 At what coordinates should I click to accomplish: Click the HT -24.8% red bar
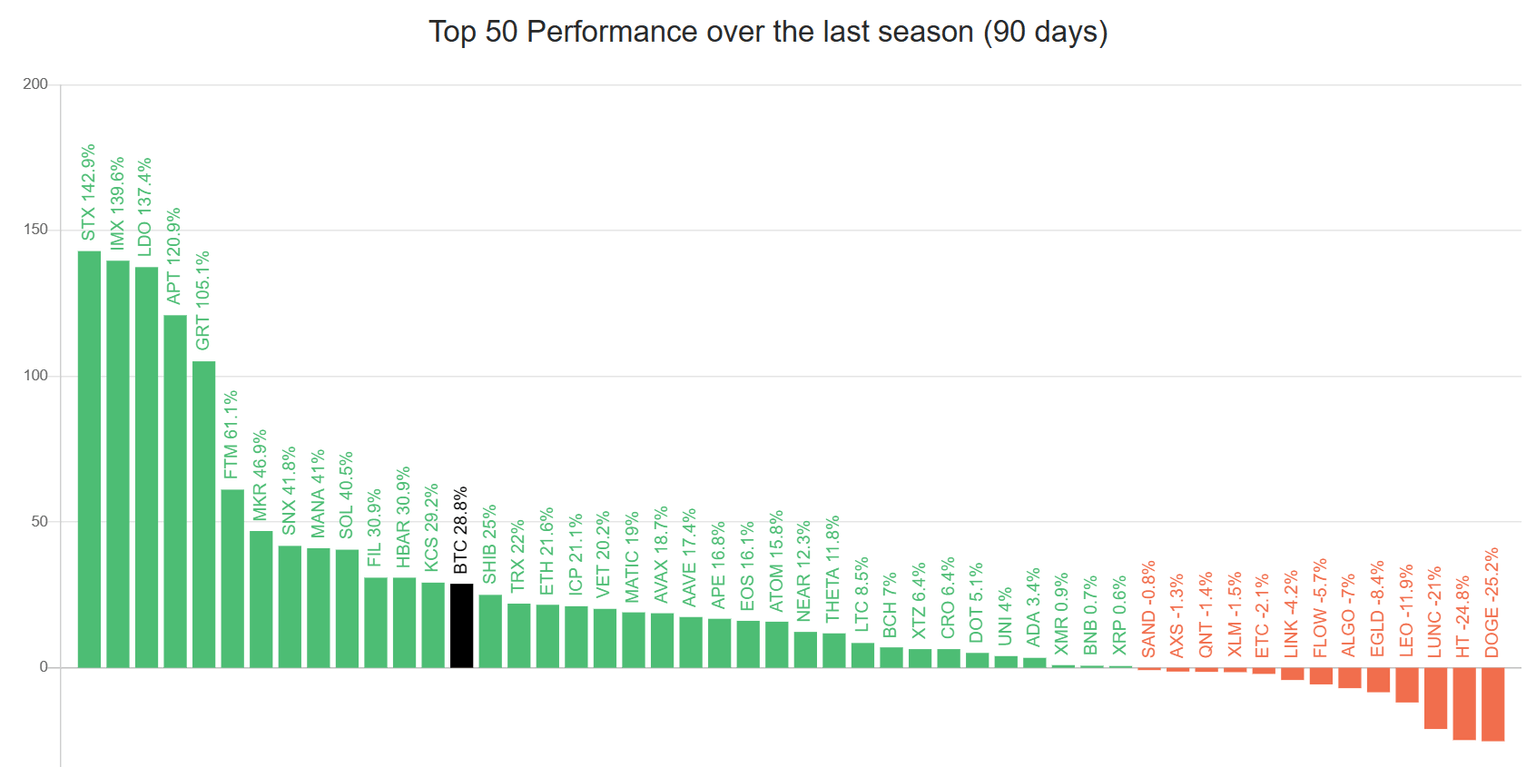(x=1464, y=703)
